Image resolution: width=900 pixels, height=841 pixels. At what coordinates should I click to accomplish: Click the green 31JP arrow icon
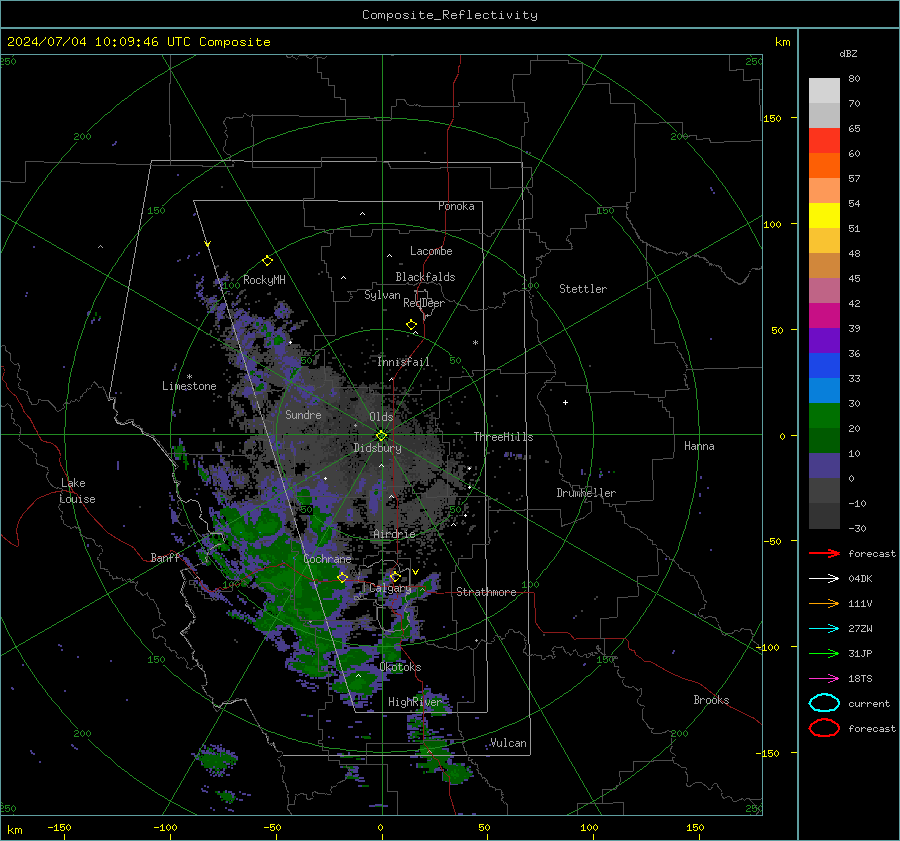coord(824,653)
